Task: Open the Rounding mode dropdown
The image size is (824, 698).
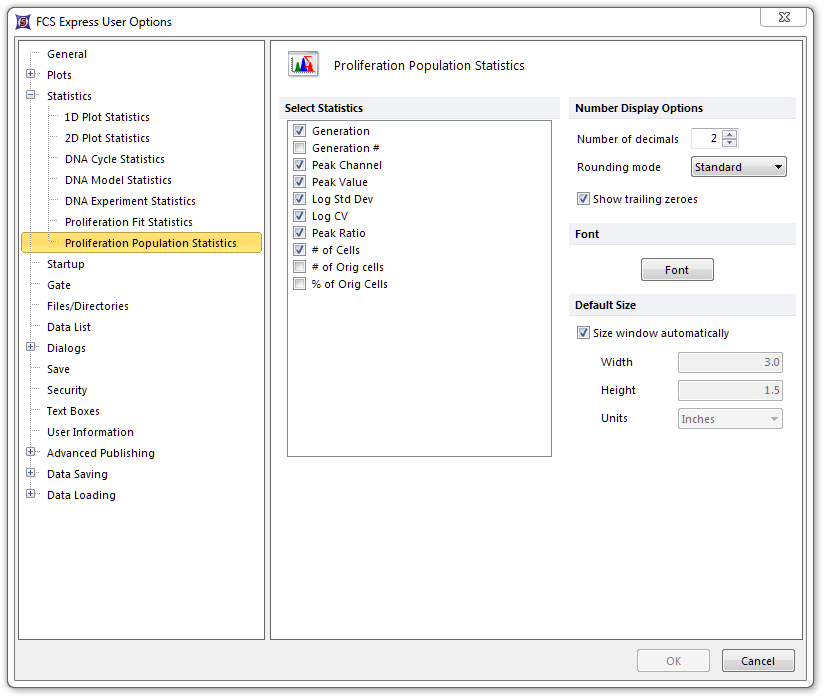Action: [738, 167]
